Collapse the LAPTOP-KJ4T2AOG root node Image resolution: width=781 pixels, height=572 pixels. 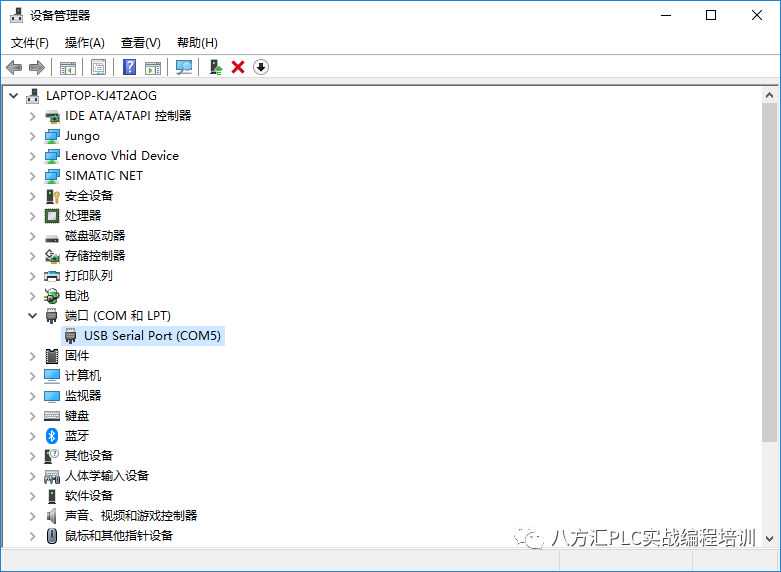[13, 96]
